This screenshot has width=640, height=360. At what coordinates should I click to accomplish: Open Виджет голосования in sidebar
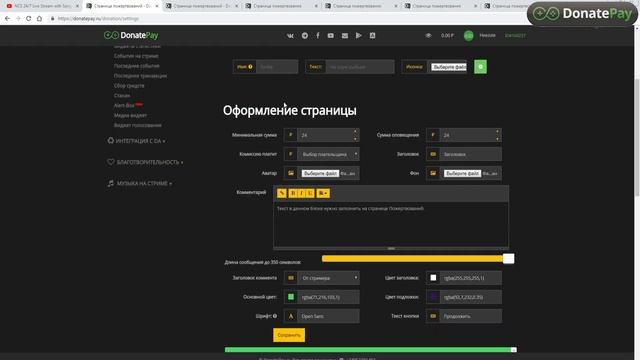point(138,125)
